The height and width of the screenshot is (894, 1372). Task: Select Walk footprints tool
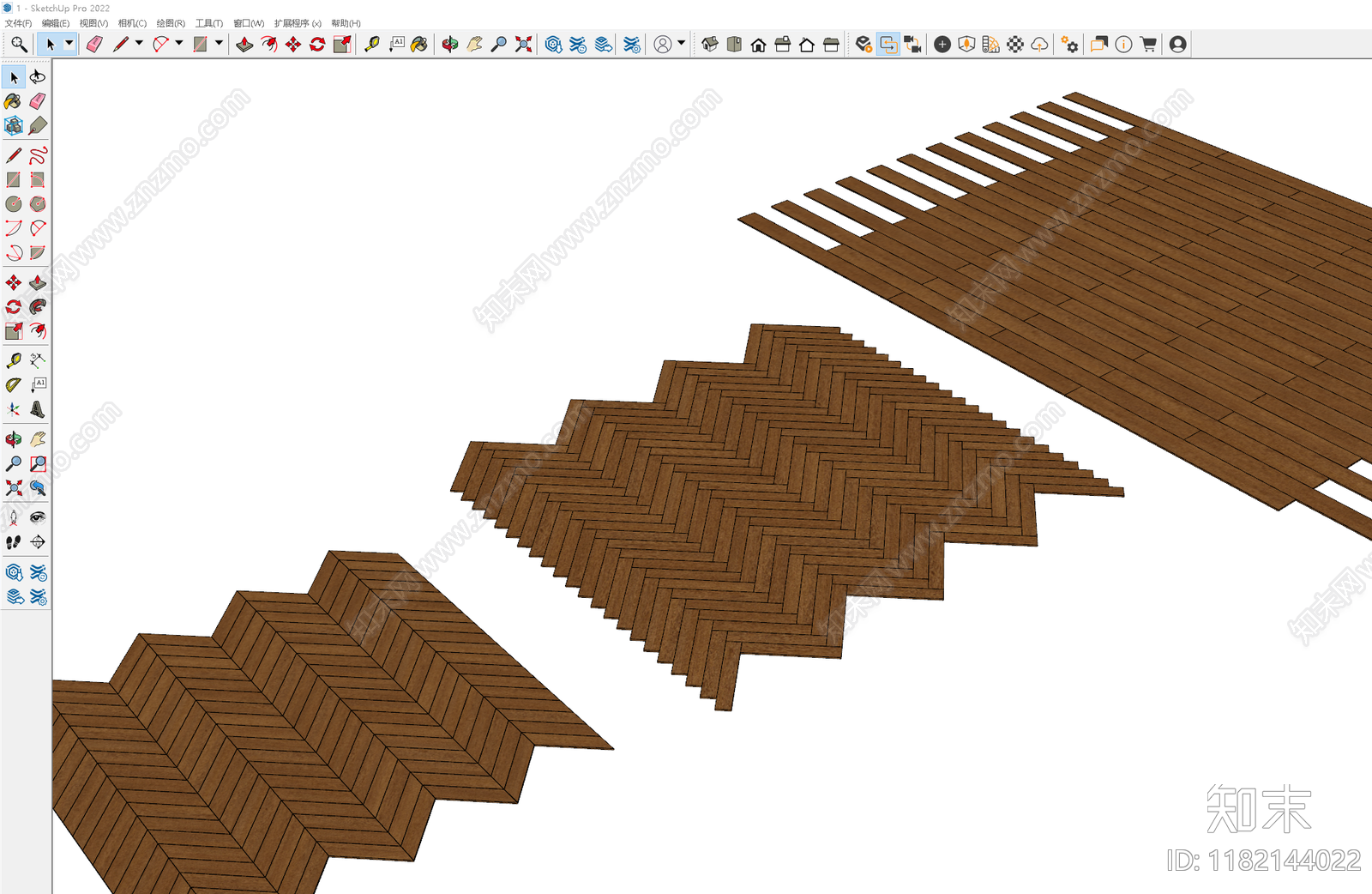point(14,542)
